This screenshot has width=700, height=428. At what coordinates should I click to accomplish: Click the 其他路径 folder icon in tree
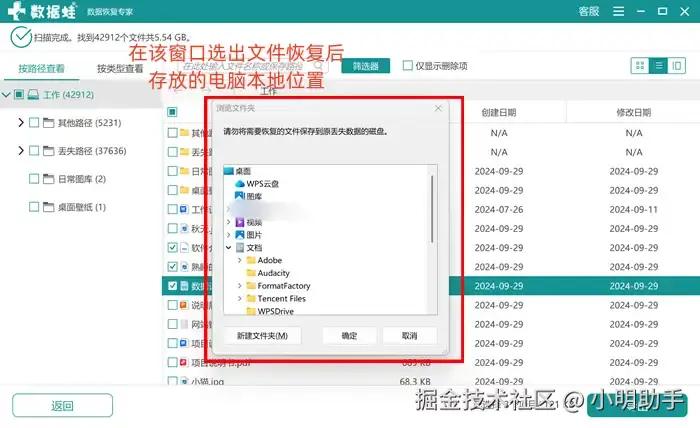pos(49,123)
